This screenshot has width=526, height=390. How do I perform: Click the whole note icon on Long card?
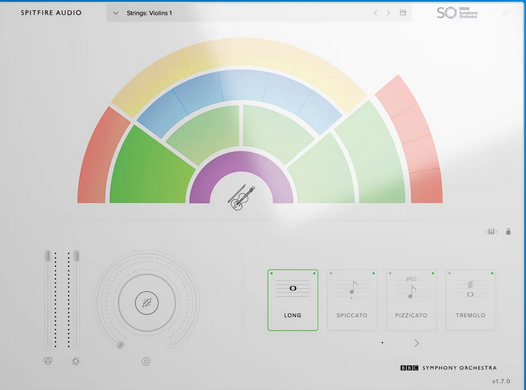point(293,288)
